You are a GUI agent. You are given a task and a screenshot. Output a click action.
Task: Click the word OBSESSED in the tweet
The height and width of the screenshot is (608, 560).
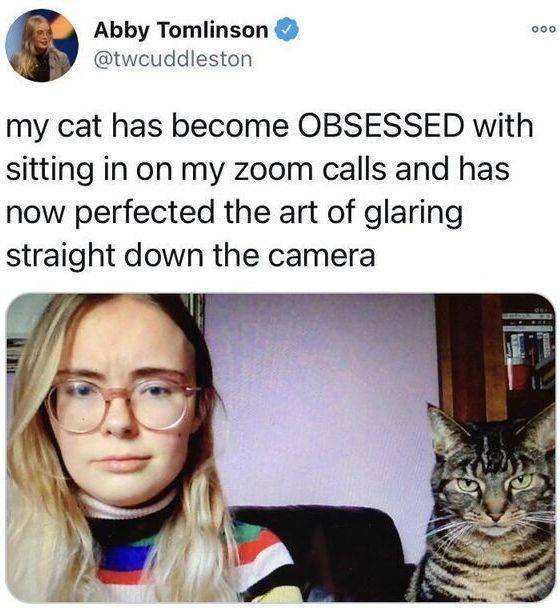pos(380,126)
